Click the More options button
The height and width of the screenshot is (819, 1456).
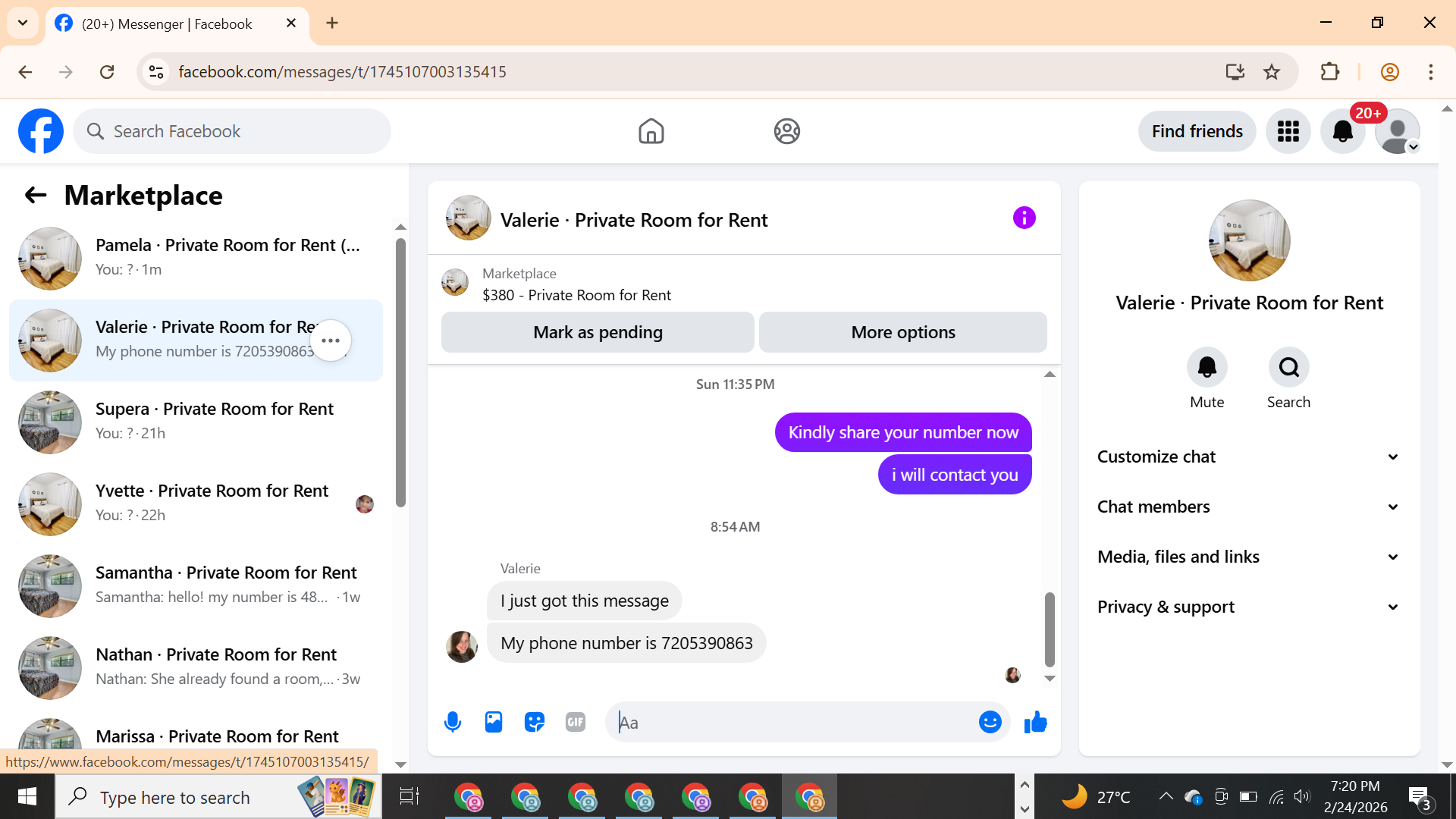coord(902,332)
